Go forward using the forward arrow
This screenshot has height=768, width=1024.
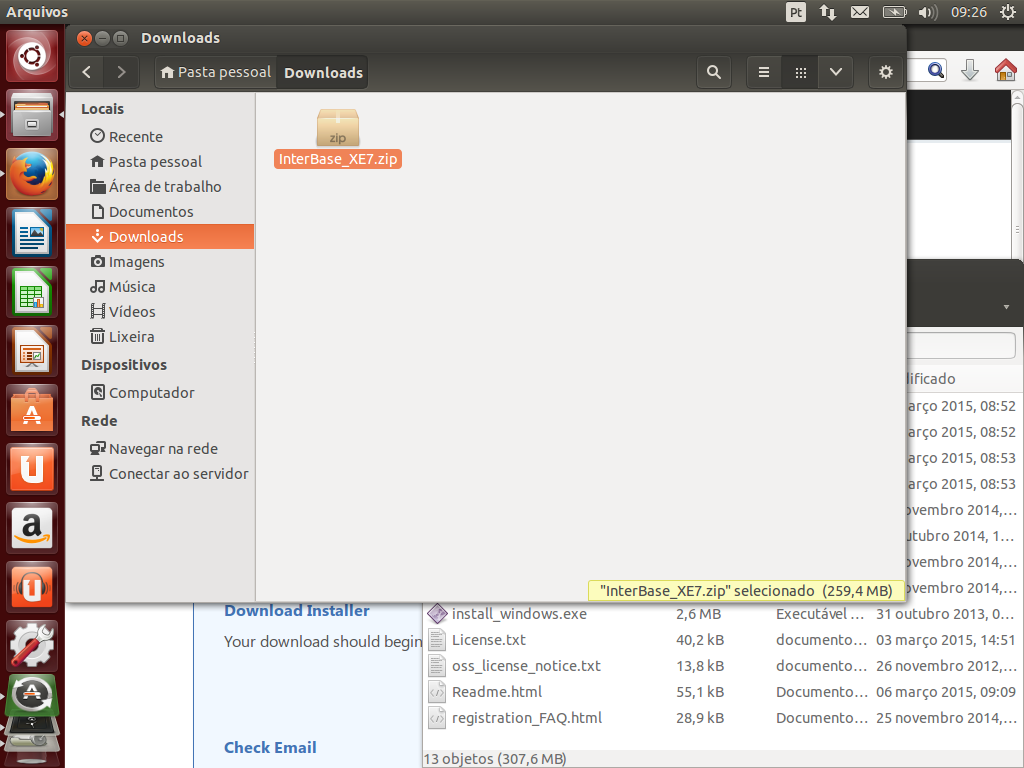121,72
